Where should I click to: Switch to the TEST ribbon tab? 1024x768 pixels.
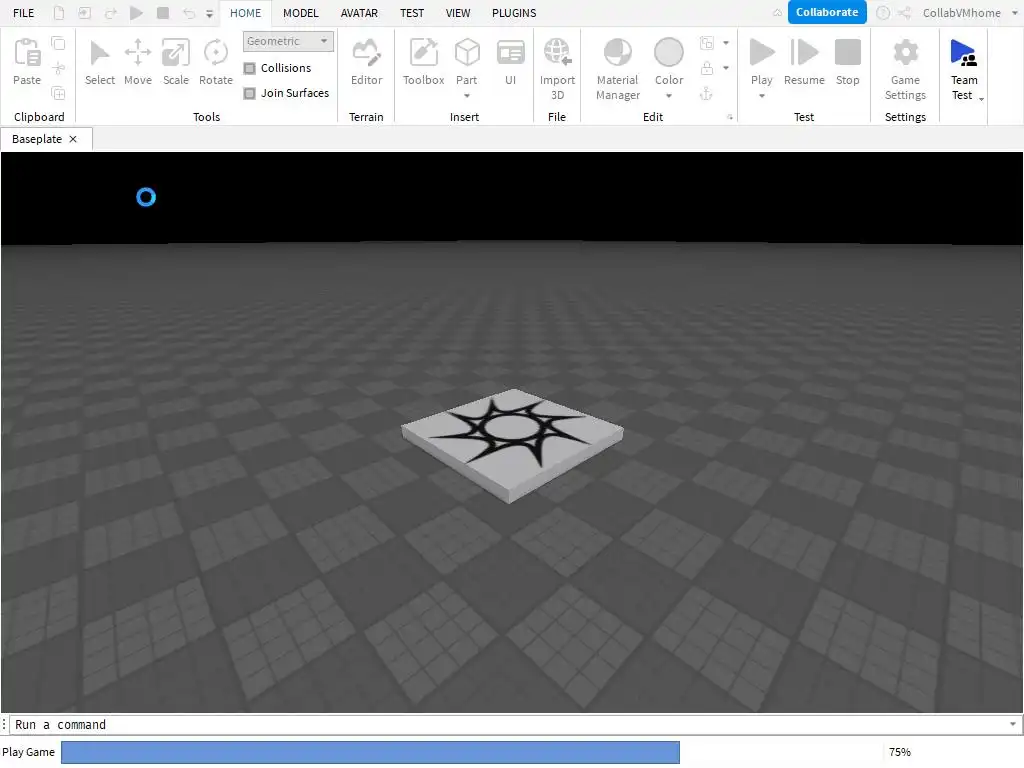[x=412, y=13]
